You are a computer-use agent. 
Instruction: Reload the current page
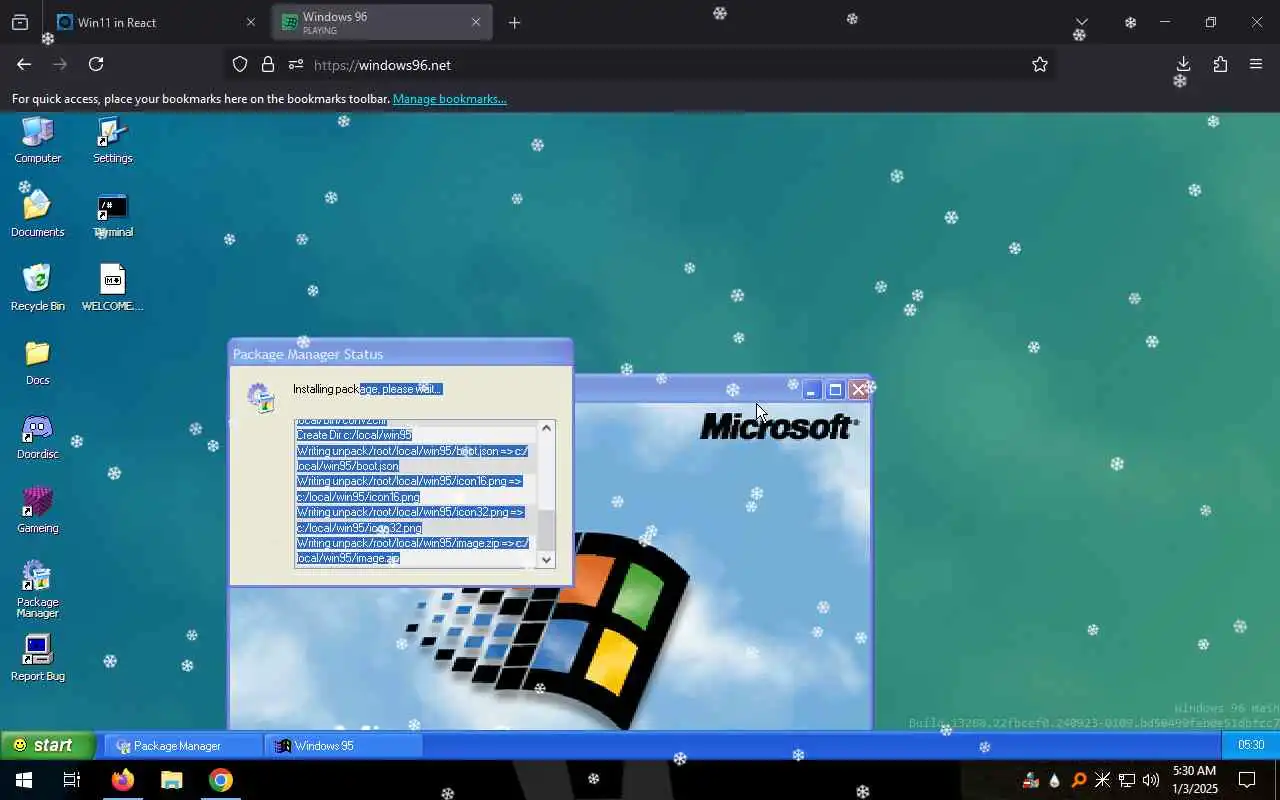click(96, 64)
